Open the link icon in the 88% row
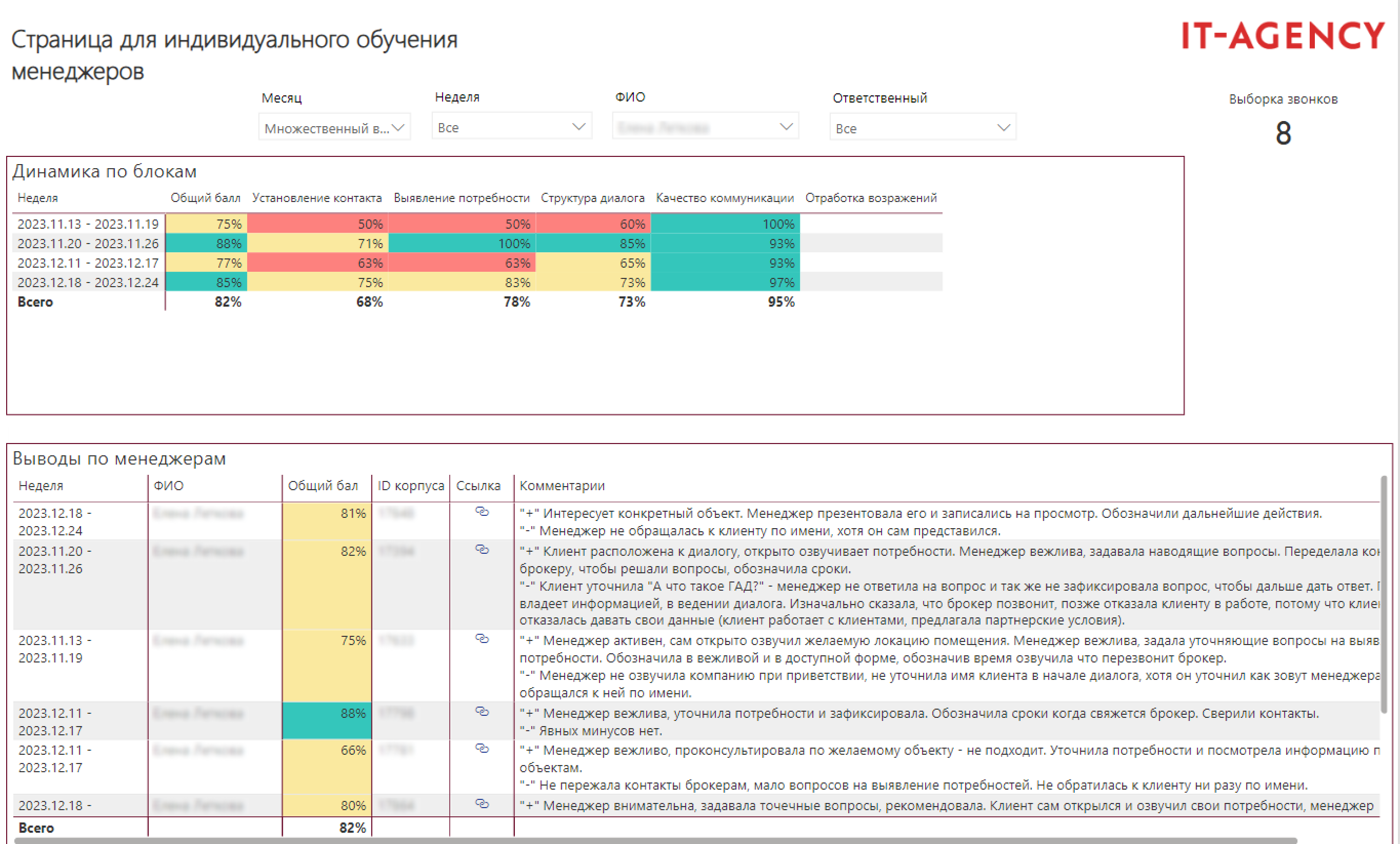Image resolution: width=1400 pixels, height=844 pixels. coord(482,711)
